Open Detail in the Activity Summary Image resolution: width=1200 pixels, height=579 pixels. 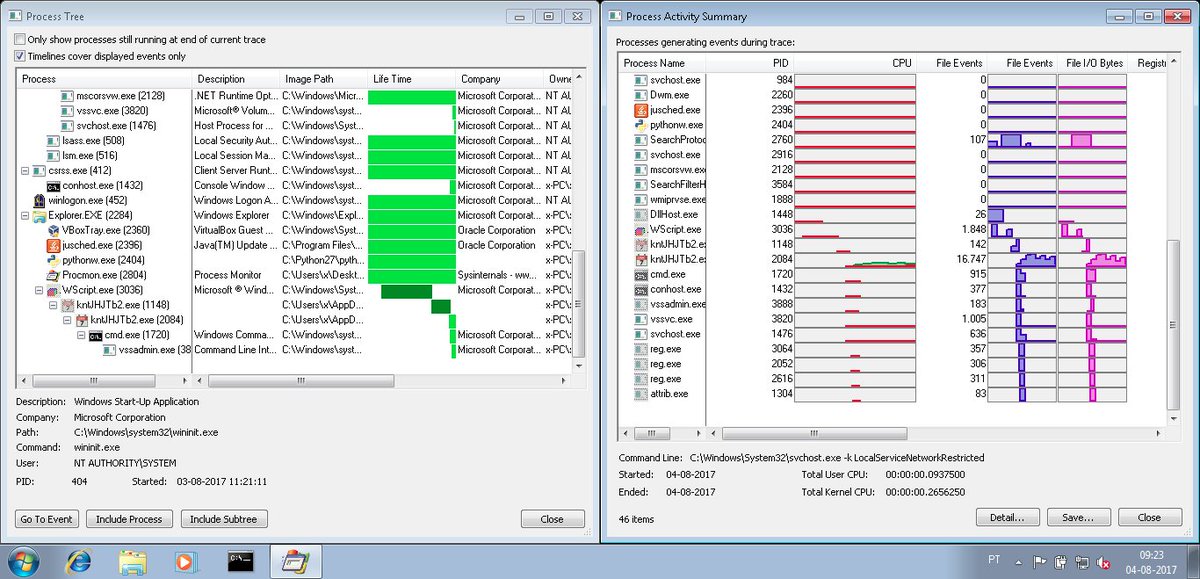(1007, 517)
